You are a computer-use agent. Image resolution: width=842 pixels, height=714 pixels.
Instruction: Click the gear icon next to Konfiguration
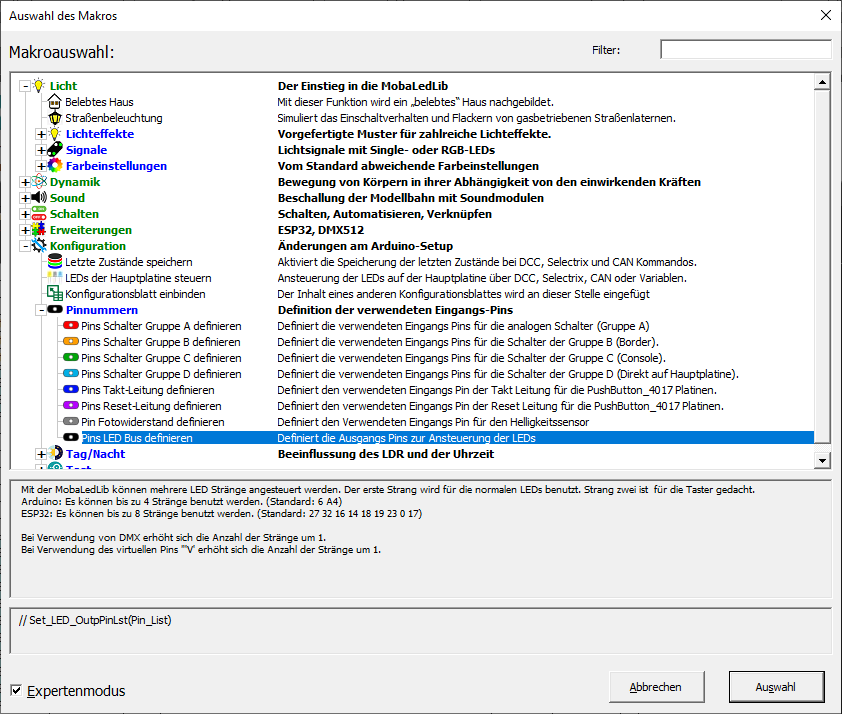(39, 246)
